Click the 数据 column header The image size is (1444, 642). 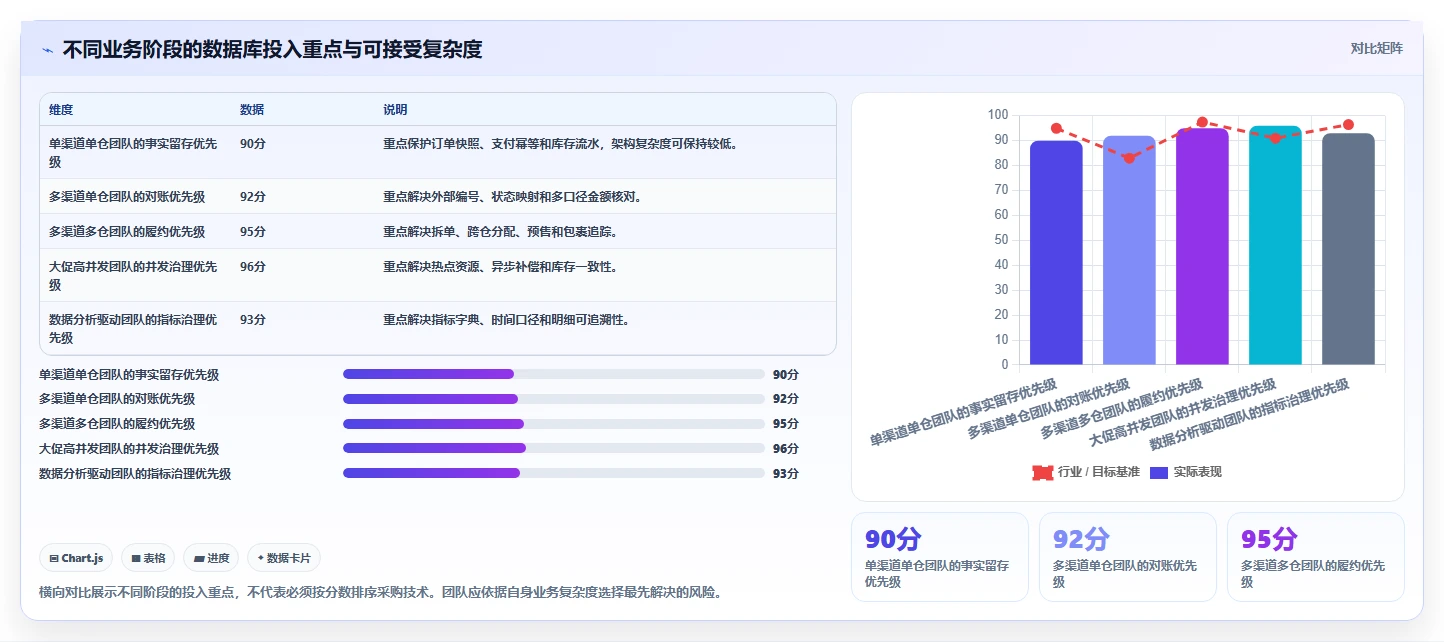tap(252, 110)
